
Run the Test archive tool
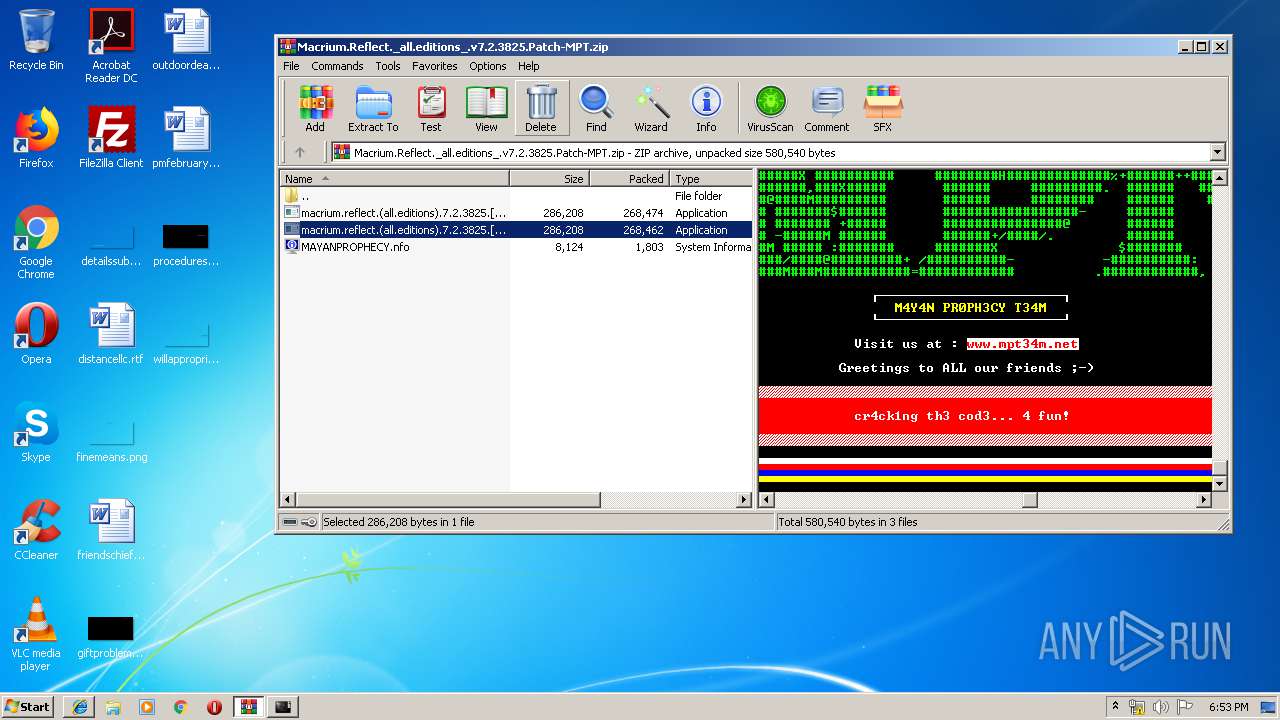pos(431,108)
